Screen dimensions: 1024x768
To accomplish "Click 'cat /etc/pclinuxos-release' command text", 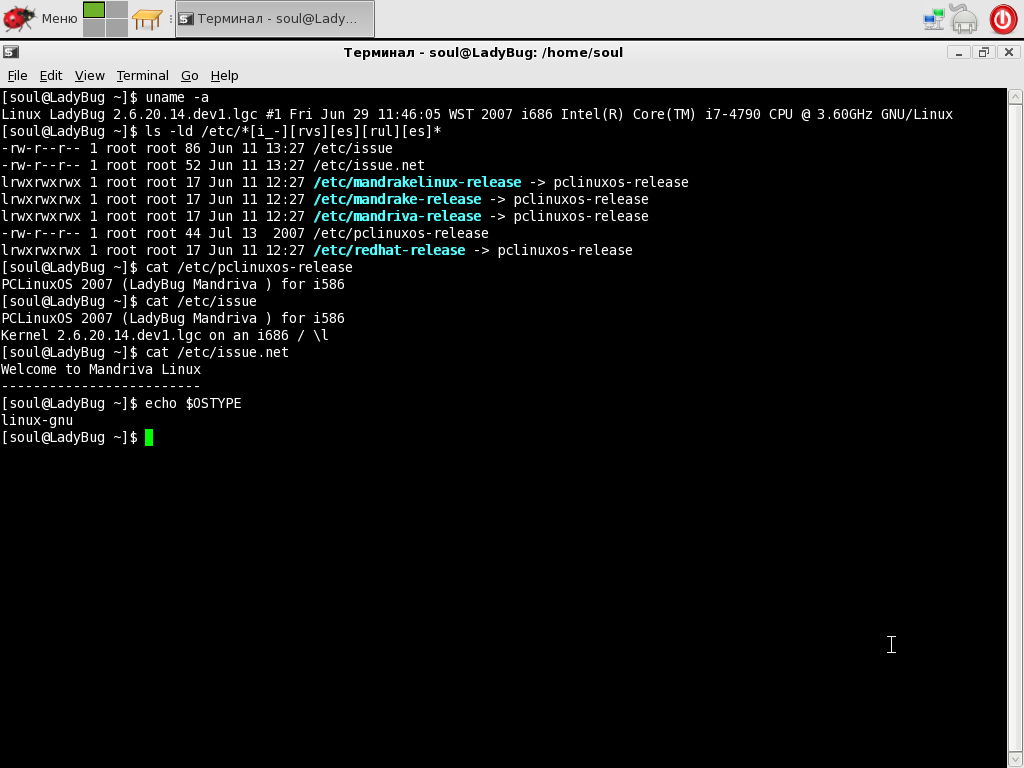I will [x=249, y=267].
